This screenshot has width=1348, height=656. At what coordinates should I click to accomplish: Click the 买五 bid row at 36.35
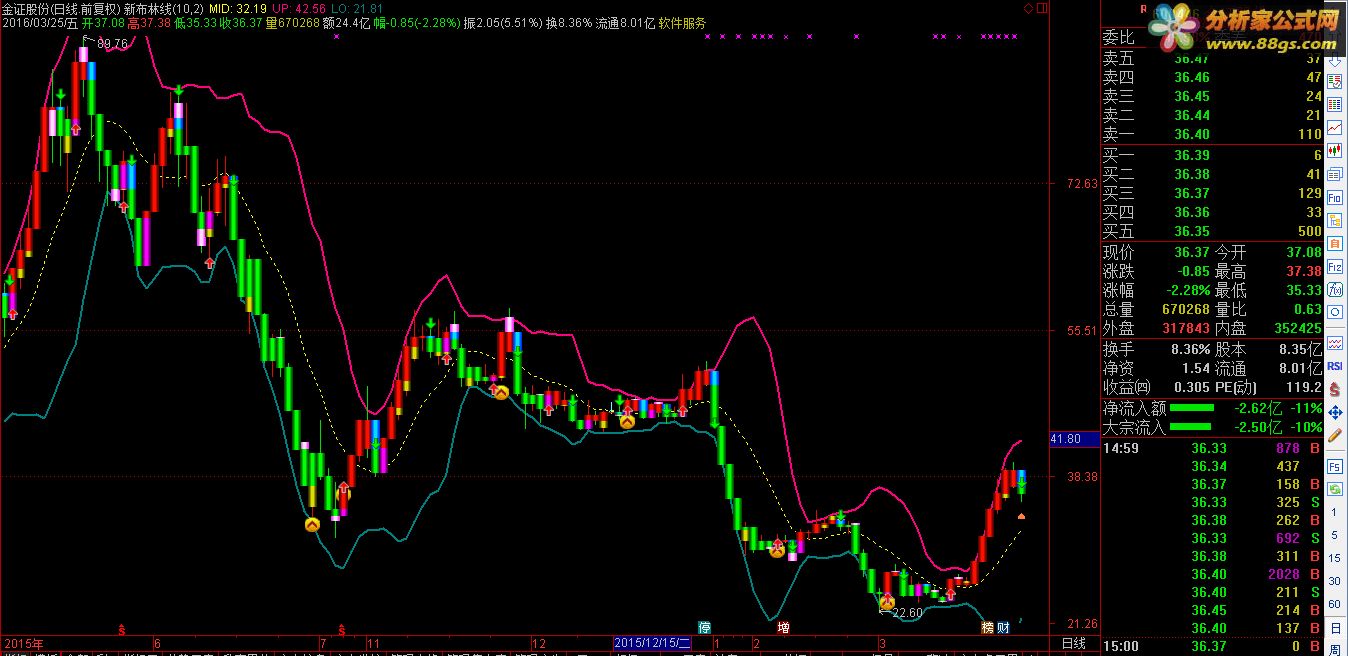tap(1211, 231)
